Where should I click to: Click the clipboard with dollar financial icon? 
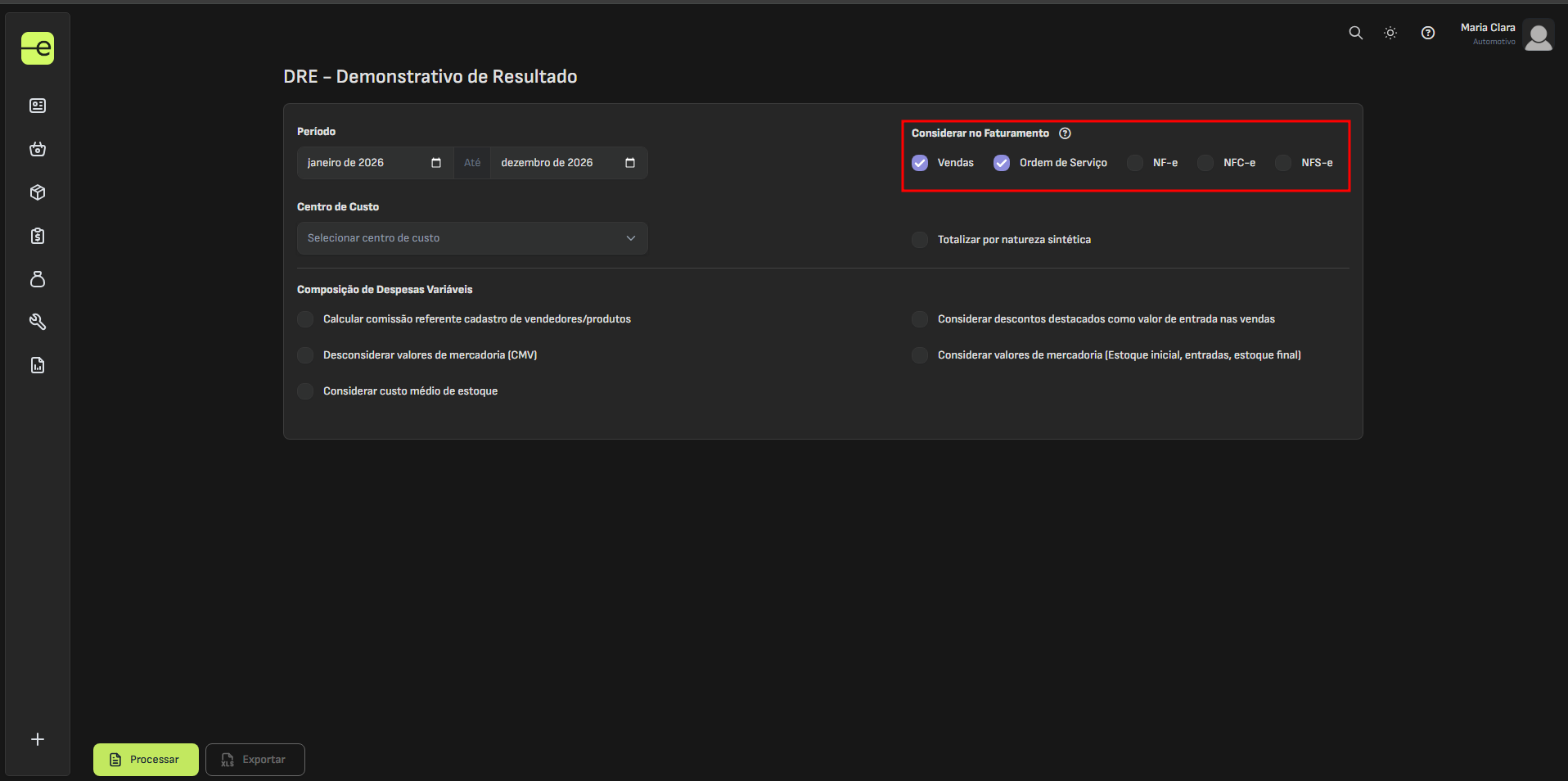coord(38,236)
